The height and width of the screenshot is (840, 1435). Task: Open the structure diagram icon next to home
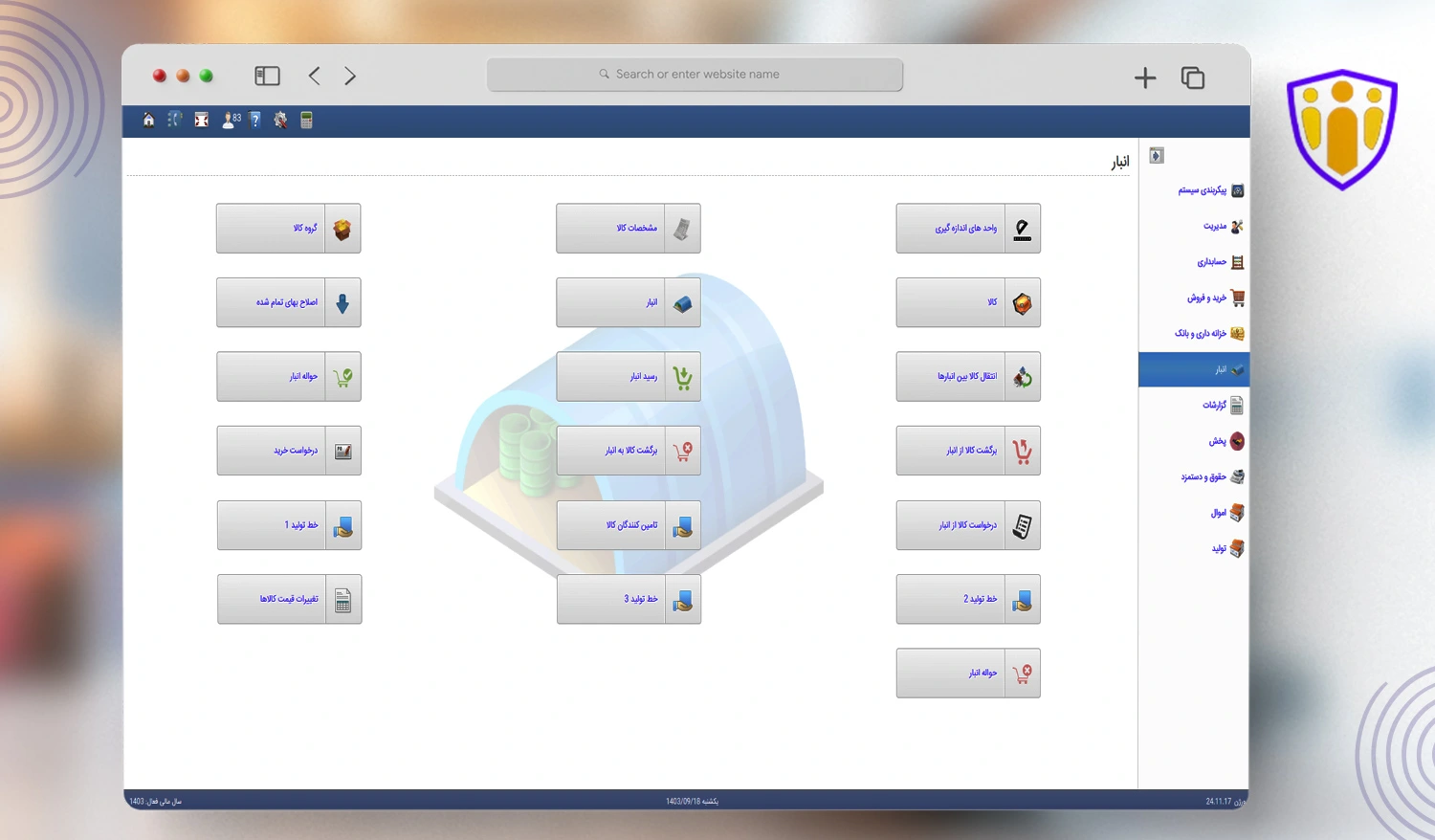174,120
